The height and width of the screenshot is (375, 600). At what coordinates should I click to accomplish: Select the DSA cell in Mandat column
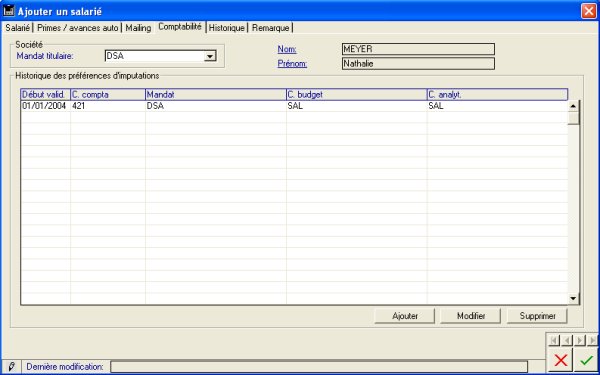pyautogui.click(x=216, y=106)
